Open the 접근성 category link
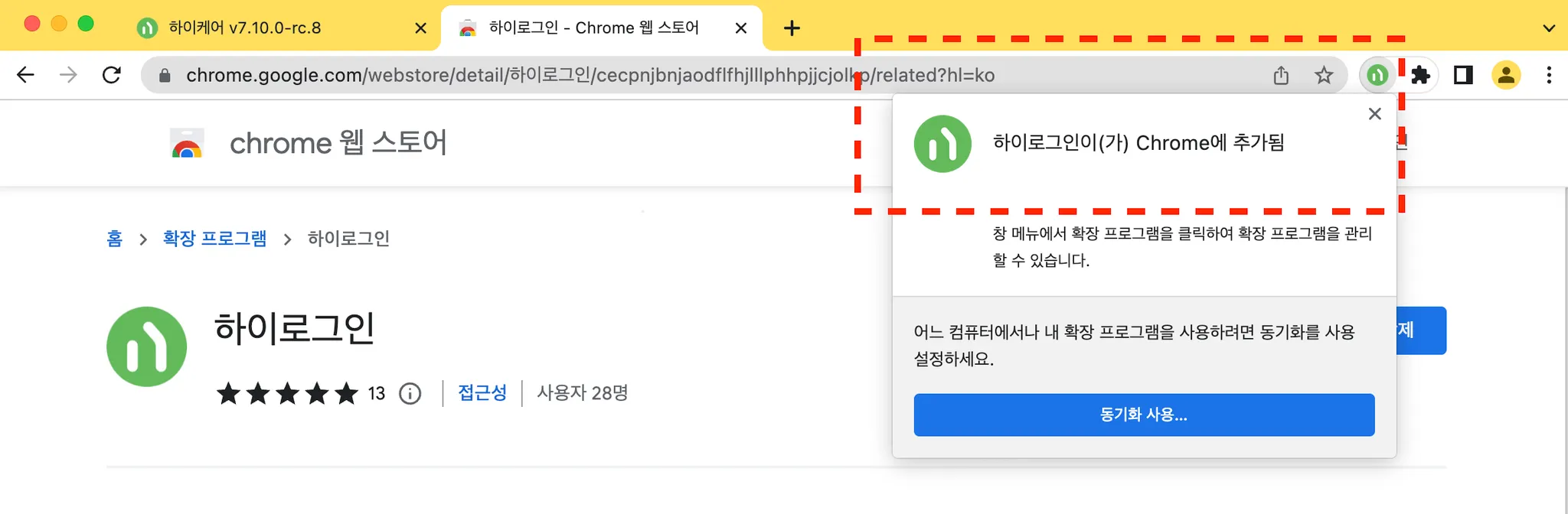 tap(482, 393)
